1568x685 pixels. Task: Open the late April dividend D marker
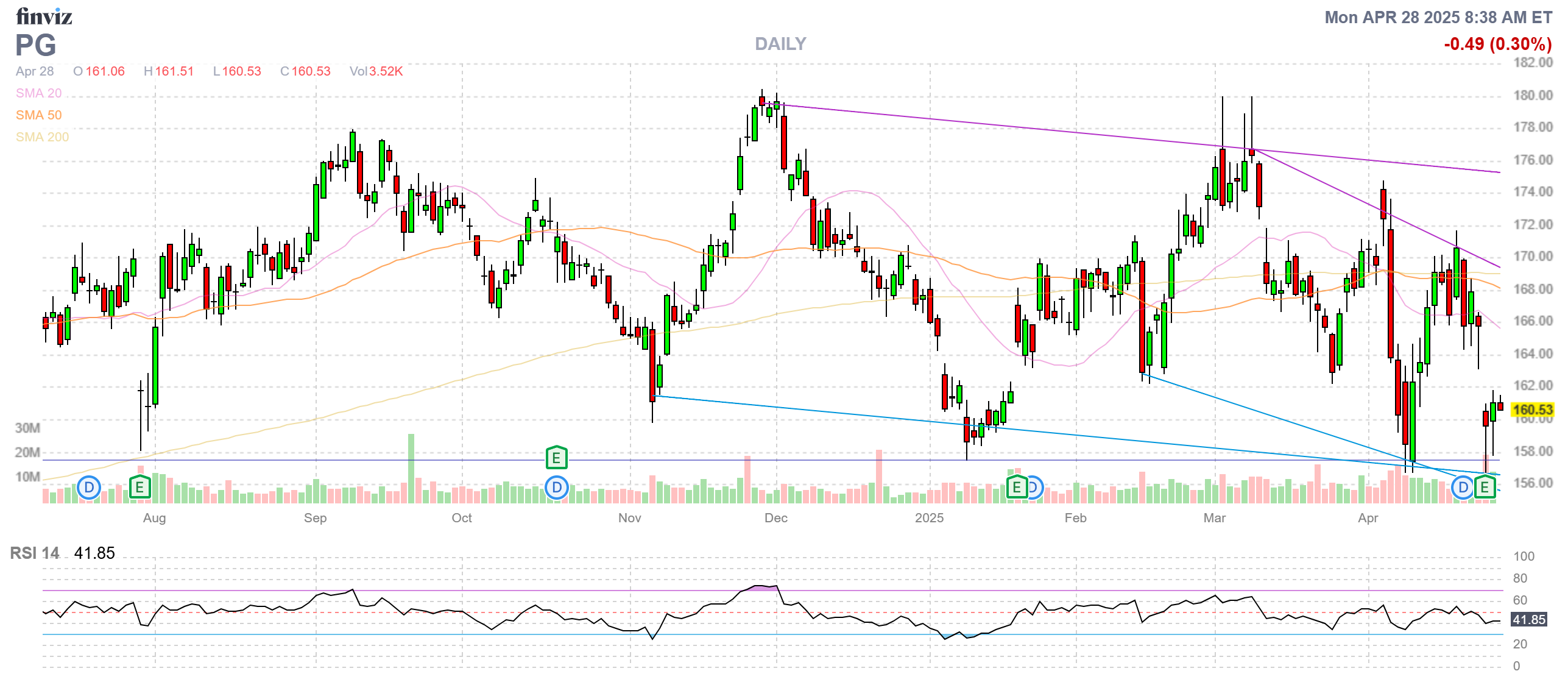[x=1463, y=488]
